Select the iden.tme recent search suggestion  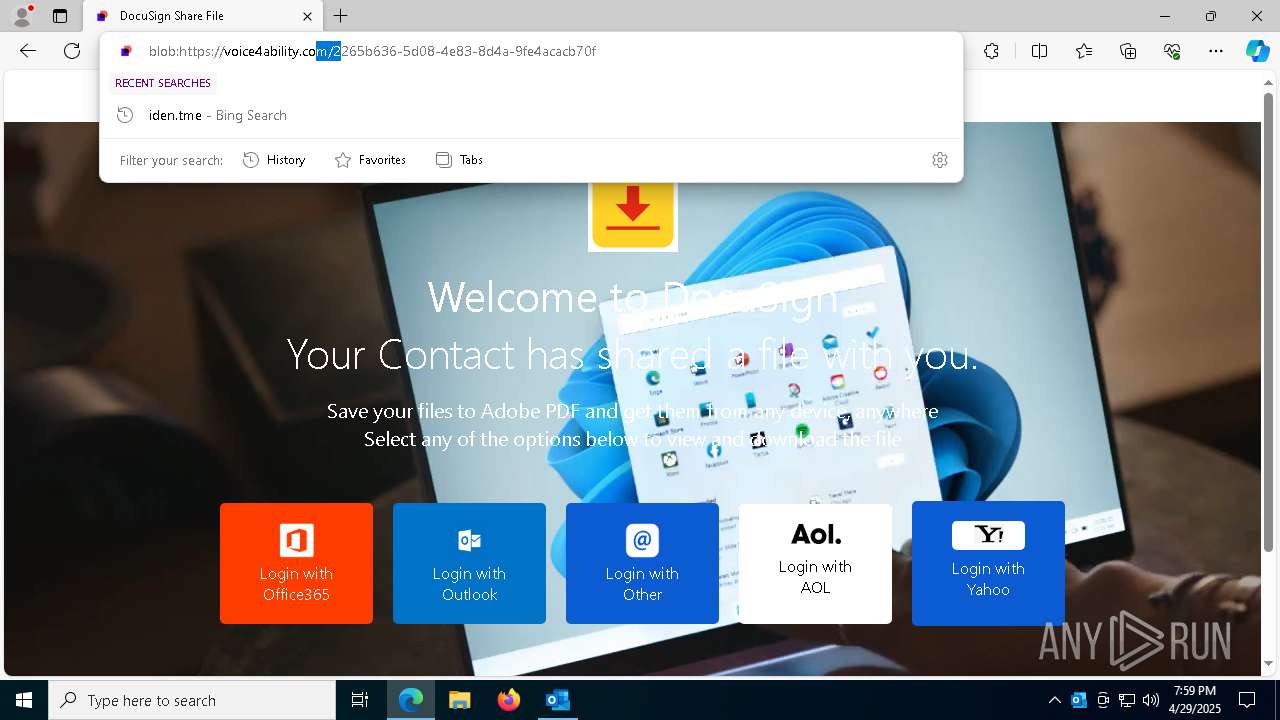[531, 115]
